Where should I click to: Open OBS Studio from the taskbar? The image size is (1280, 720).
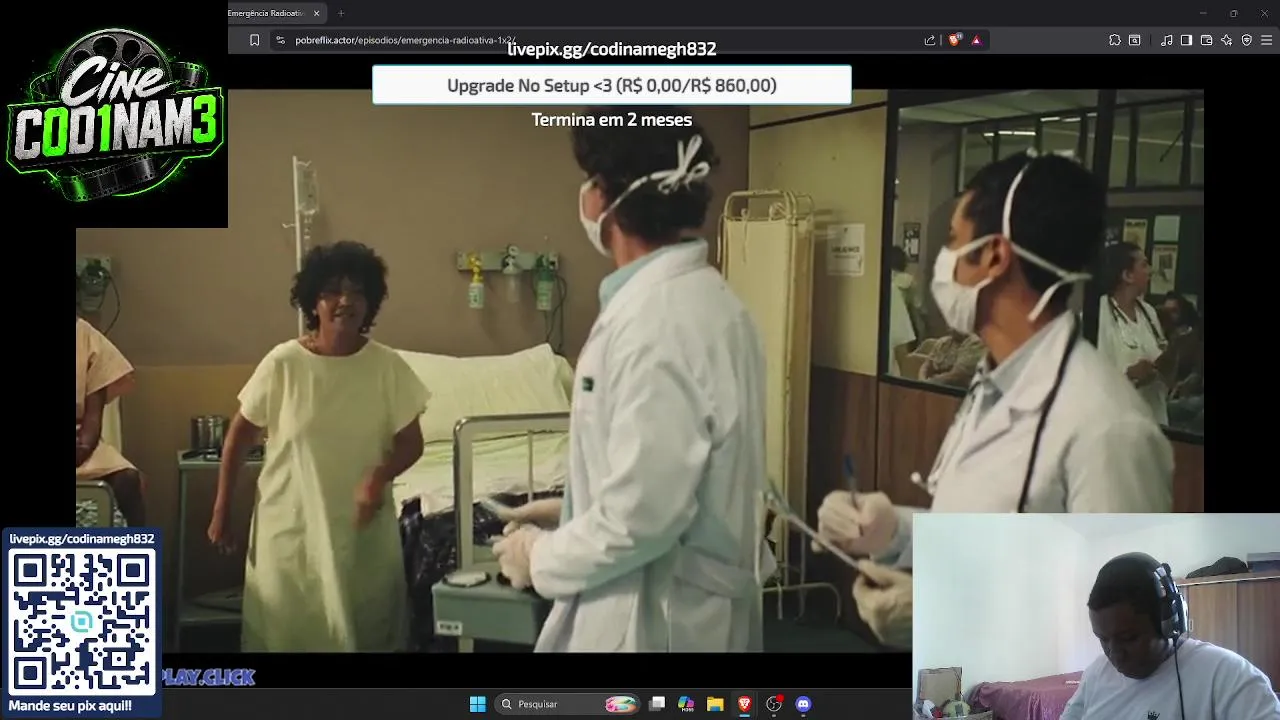pyautogui.click(x=773, y=704)
